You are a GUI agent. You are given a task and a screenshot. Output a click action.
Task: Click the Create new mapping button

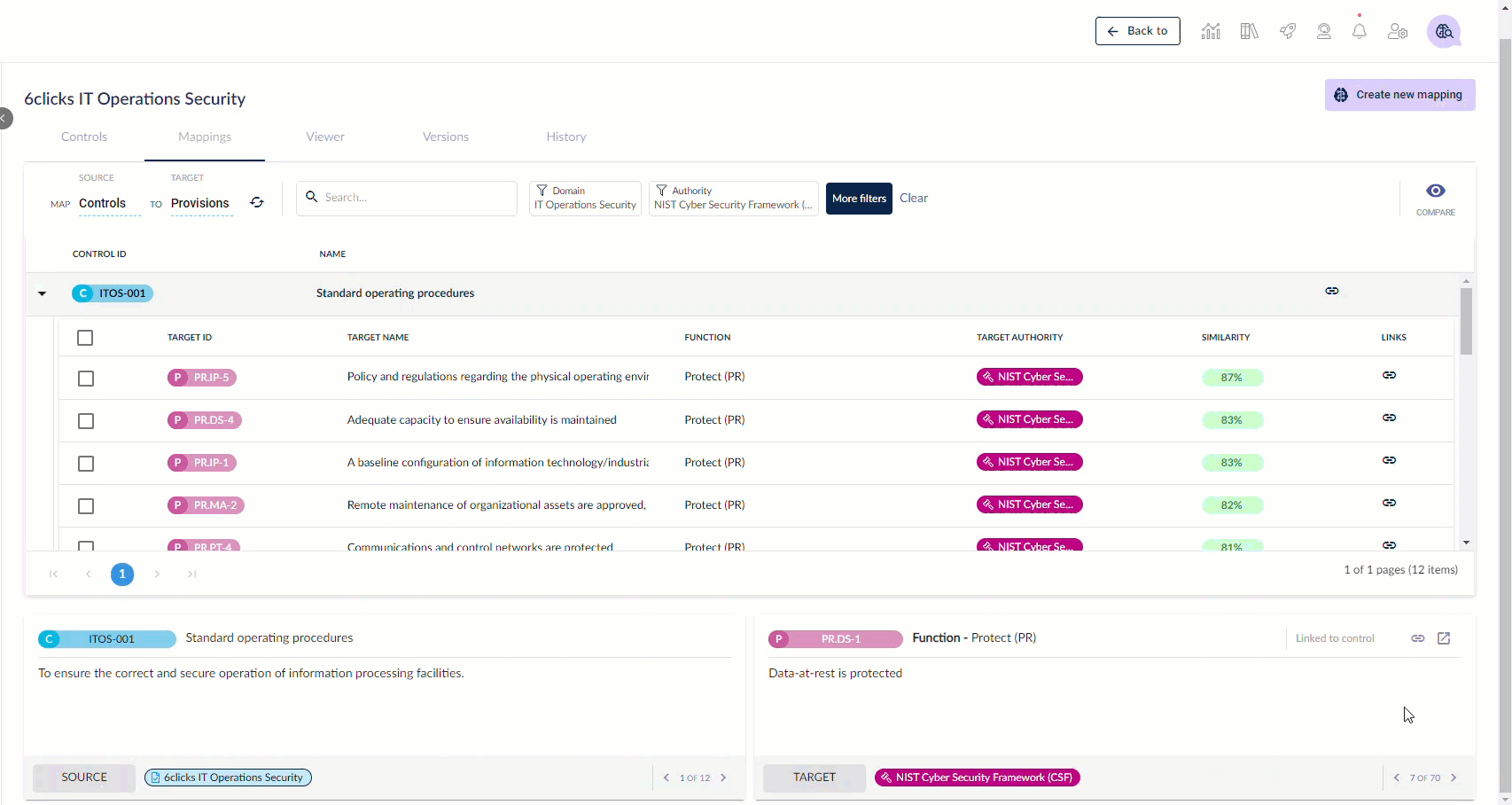[1399, 95]
